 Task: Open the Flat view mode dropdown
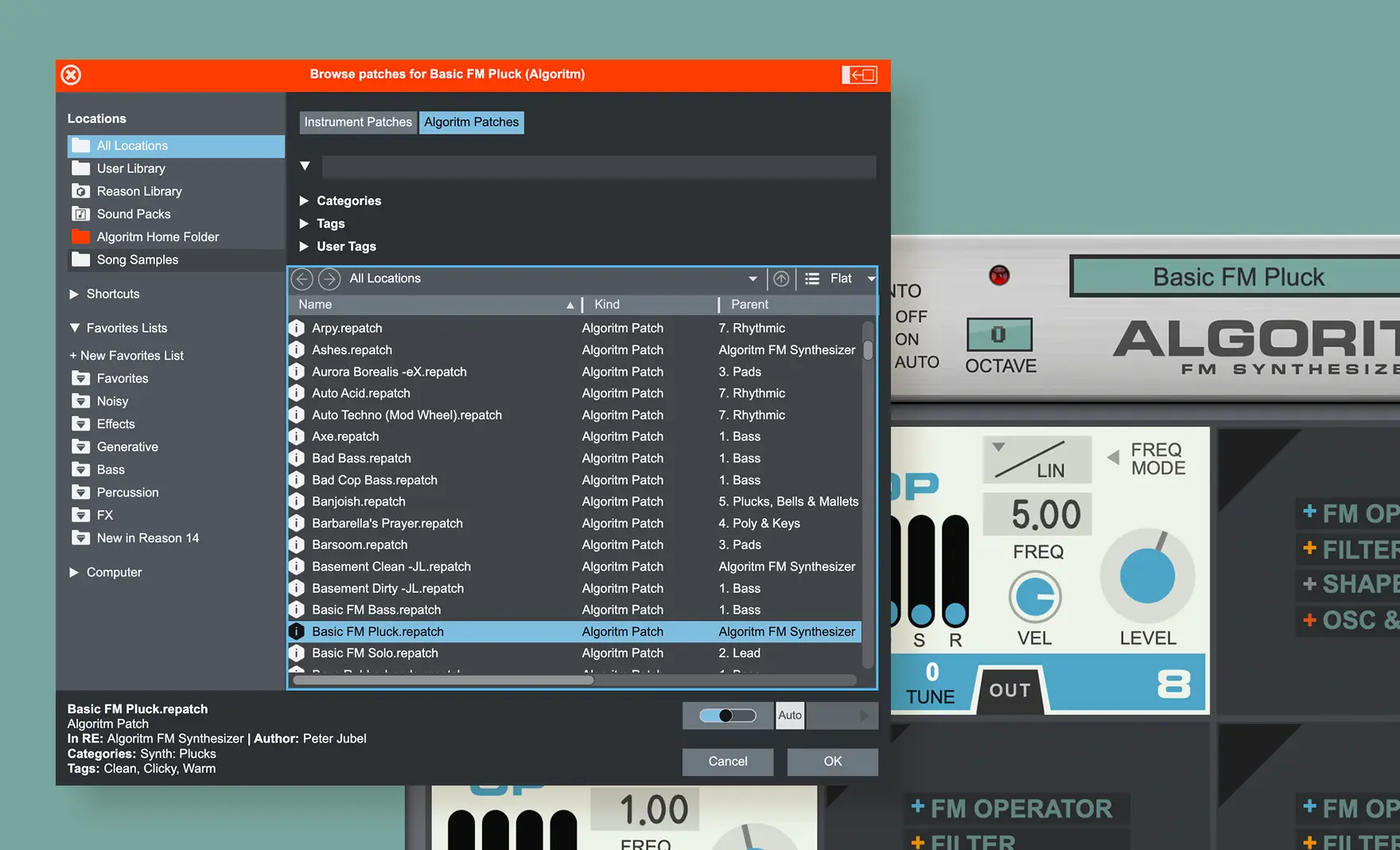point(871,279)
